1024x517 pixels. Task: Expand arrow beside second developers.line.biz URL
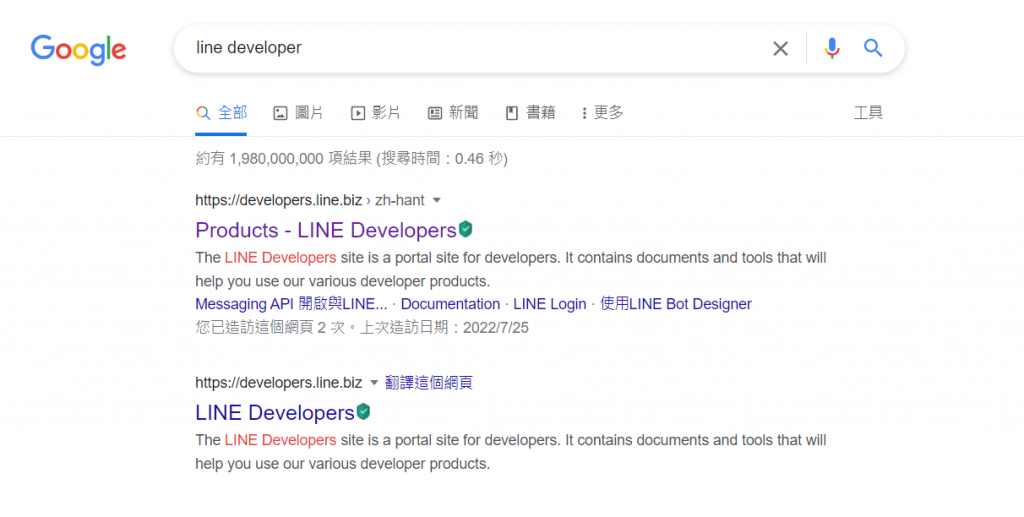point(374,383)
